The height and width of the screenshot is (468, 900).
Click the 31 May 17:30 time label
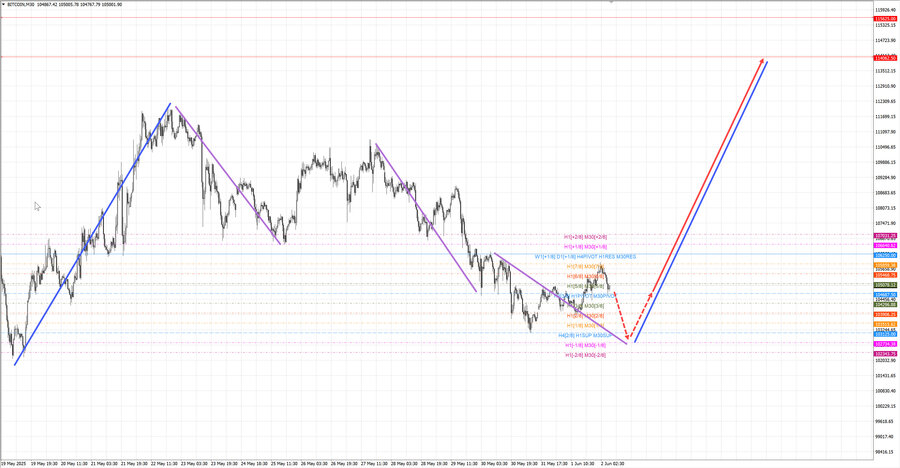click(x=554, y=463)
